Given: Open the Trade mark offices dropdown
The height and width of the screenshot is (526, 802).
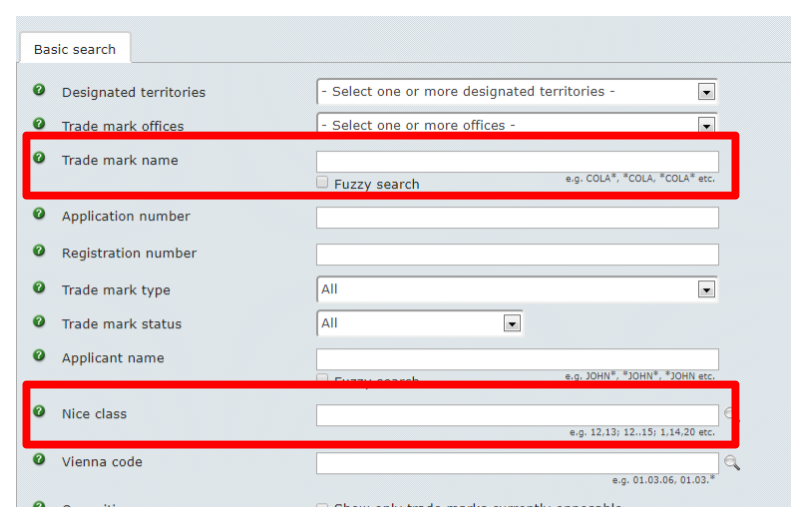Looking at the screenshot, I should point(517,123).
